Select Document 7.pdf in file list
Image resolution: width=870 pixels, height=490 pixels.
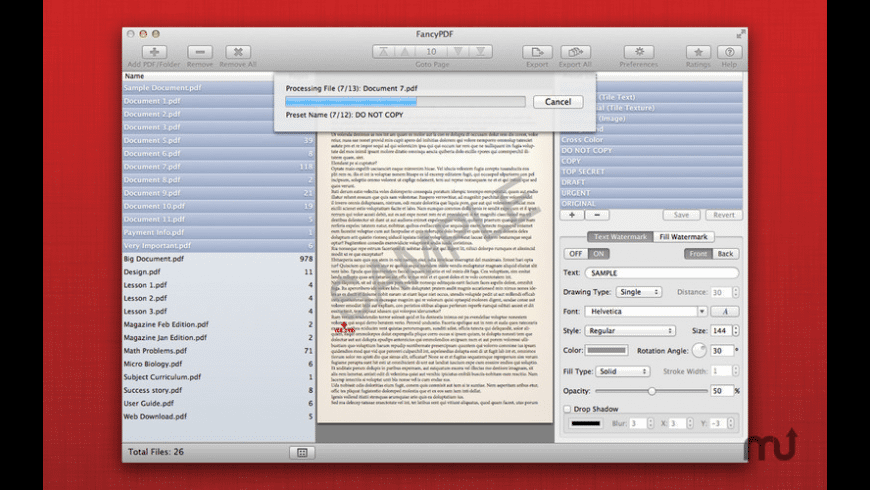click(x=218, y=166)
